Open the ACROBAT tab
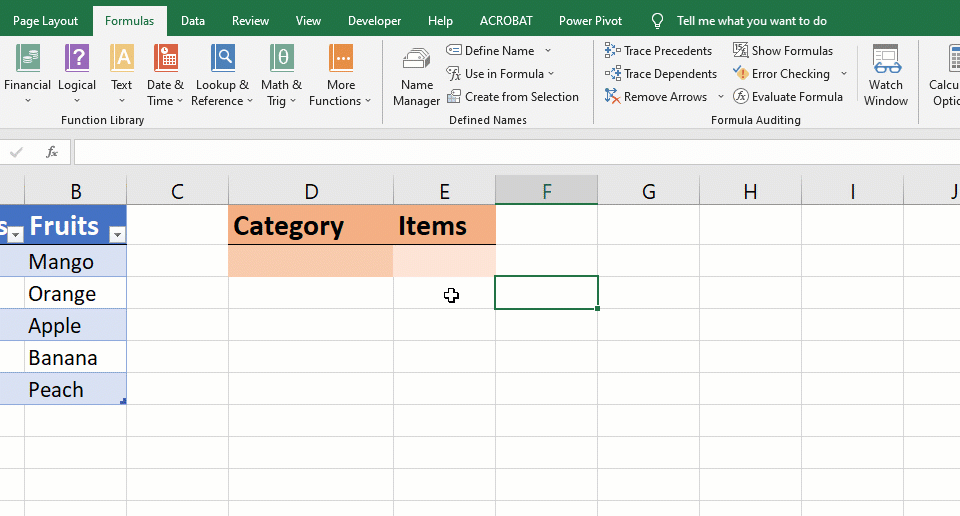The width and height of the screenshot is (960, 516). tap(506, 21)
